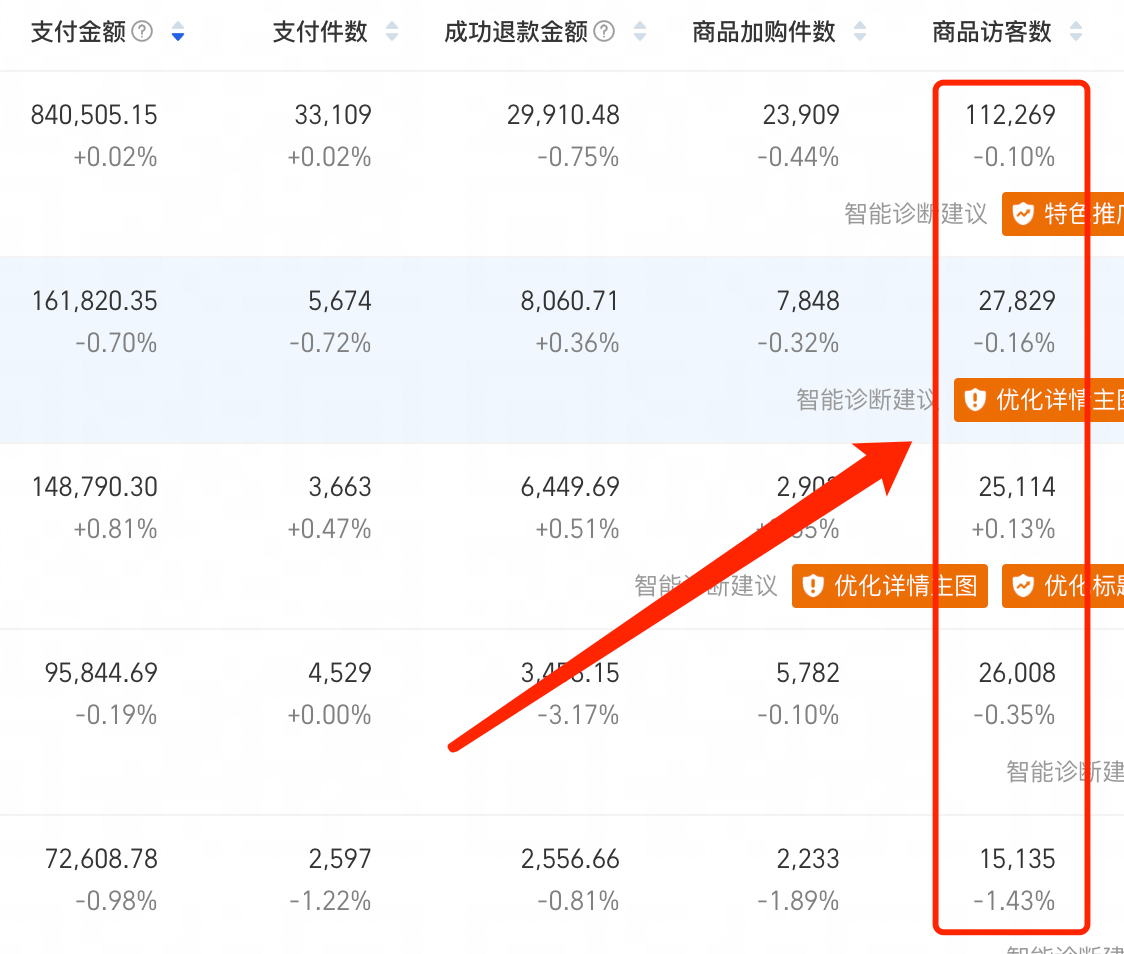1124x954 pixels.
Task: Click the visitor count 27,829
Action: click(1017, 301)
